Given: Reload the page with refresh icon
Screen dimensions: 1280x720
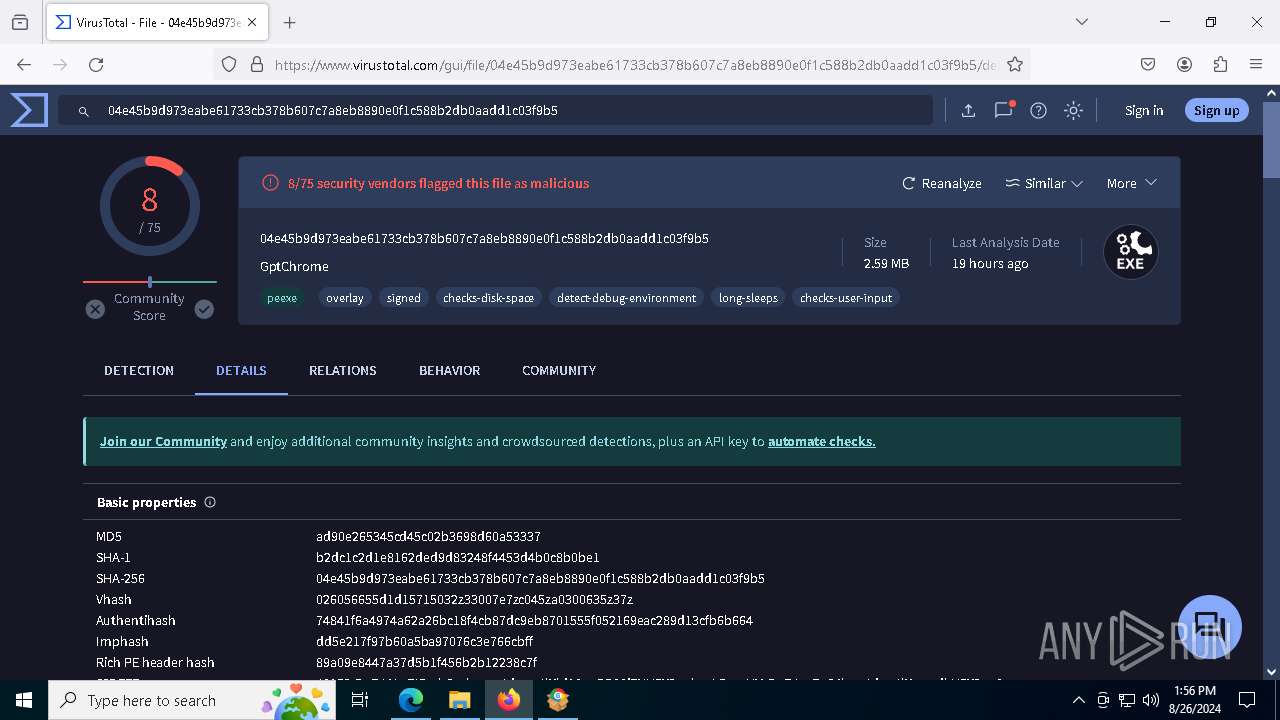Looking at the screenshot, I should (x=96, y=64).
